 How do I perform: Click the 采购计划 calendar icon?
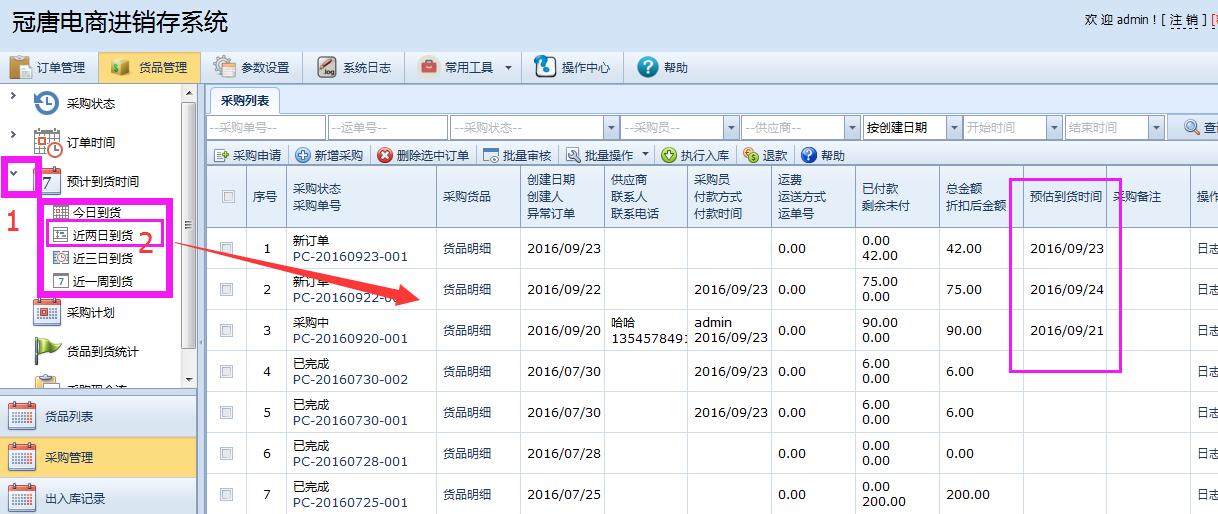(47, 312)
